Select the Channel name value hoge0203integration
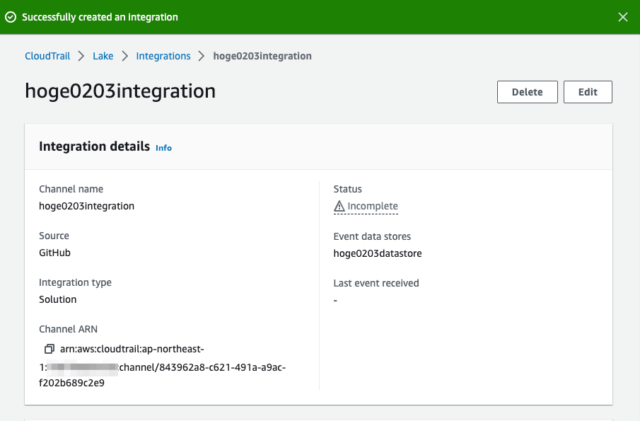The height and width of the screenshot is (421, 640). tap(87, 206)
